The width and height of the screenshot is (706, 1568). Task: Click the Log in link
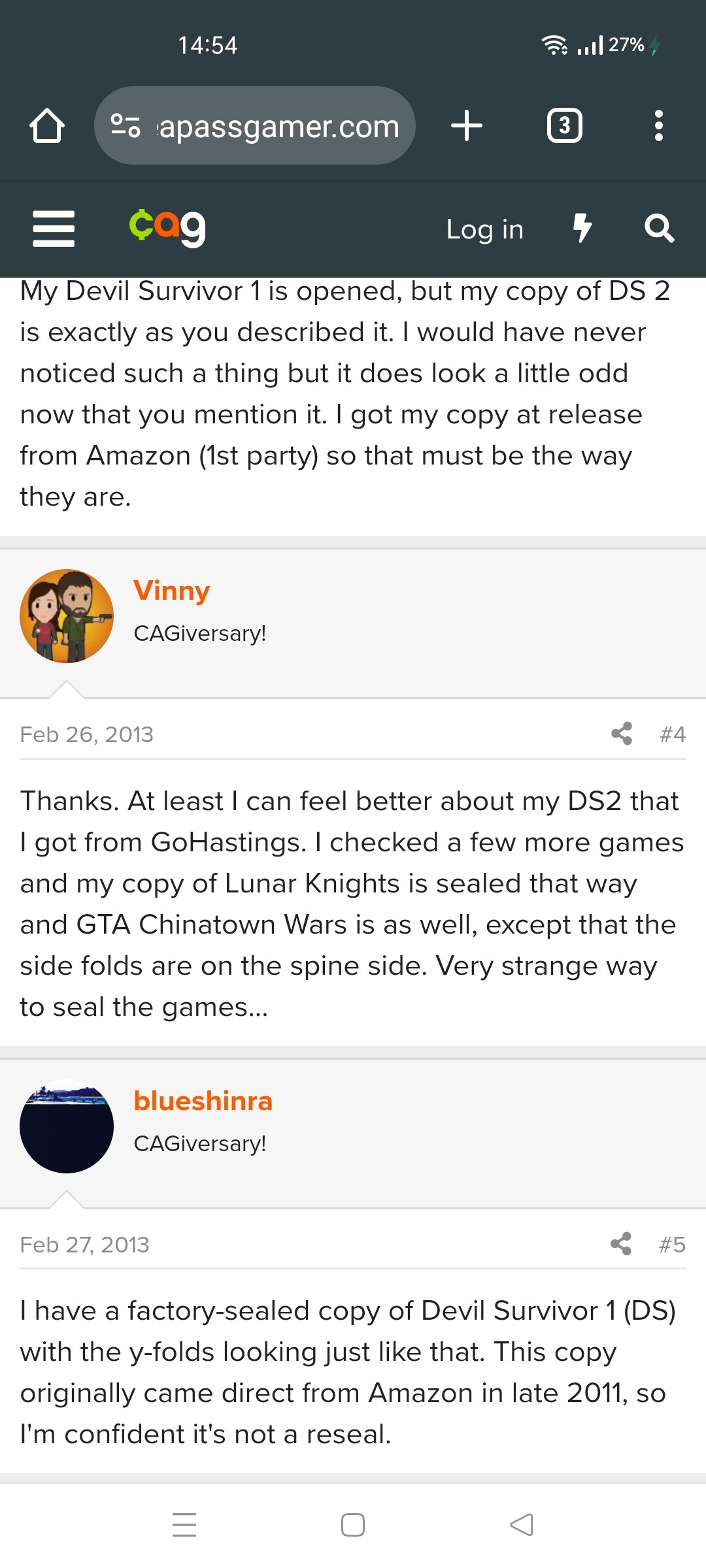pos(484,229)
